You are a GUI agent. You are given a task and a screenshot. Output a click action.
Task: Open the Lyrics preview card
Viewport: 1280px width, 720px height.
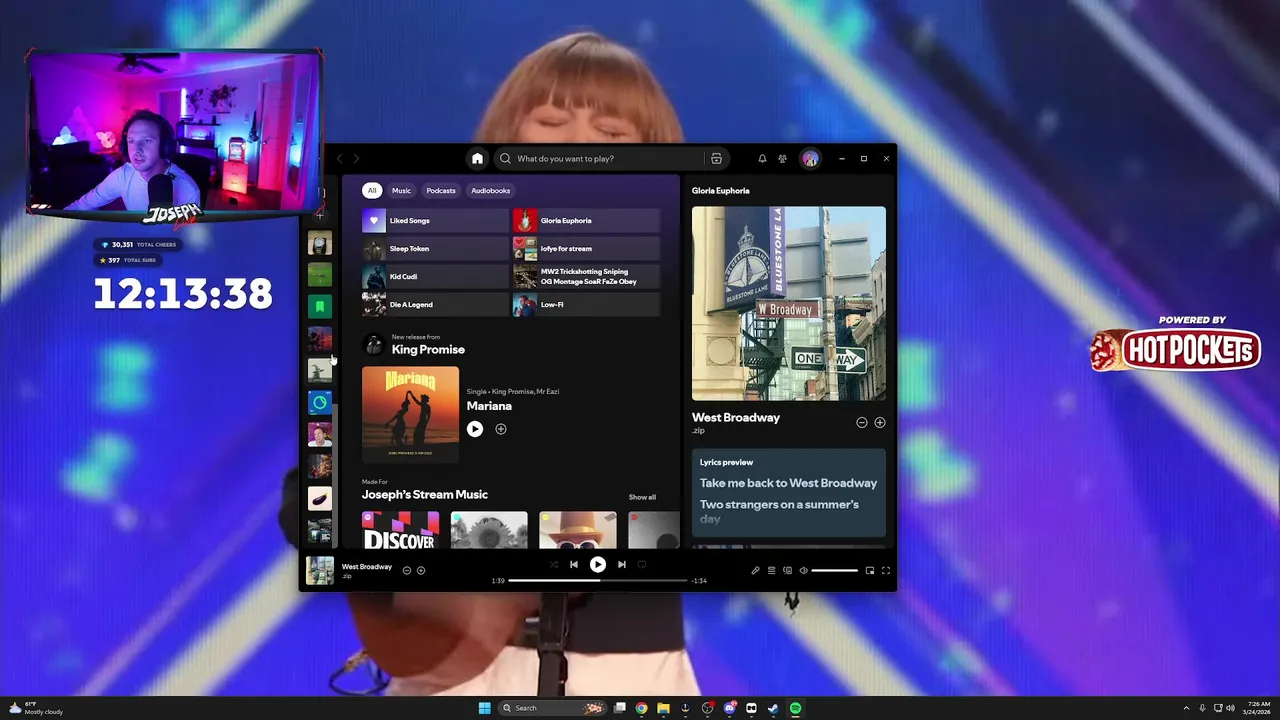point(789,493)
